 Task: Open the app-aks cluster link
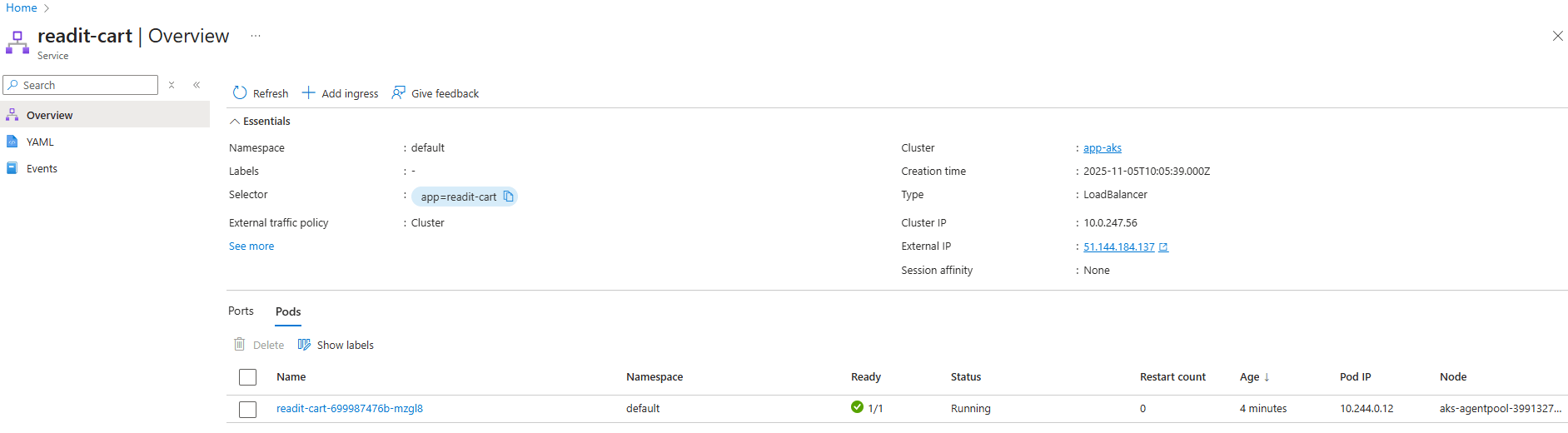(x=1102, y=148)
